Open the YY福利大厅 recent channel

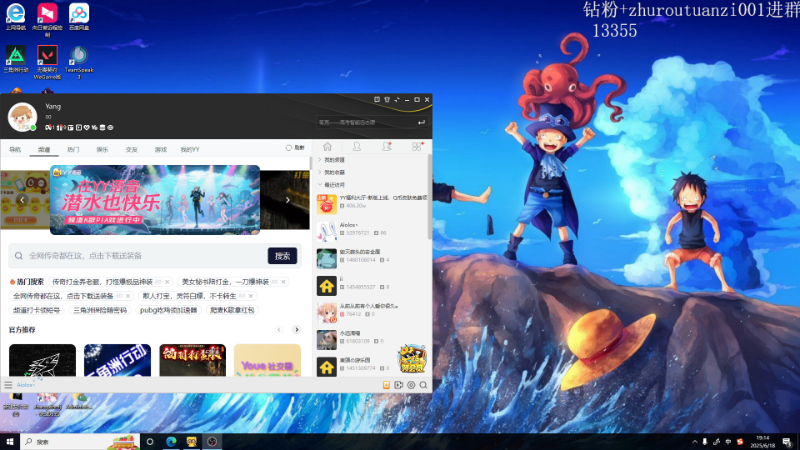pyautogui.click(x=372, y=204)
